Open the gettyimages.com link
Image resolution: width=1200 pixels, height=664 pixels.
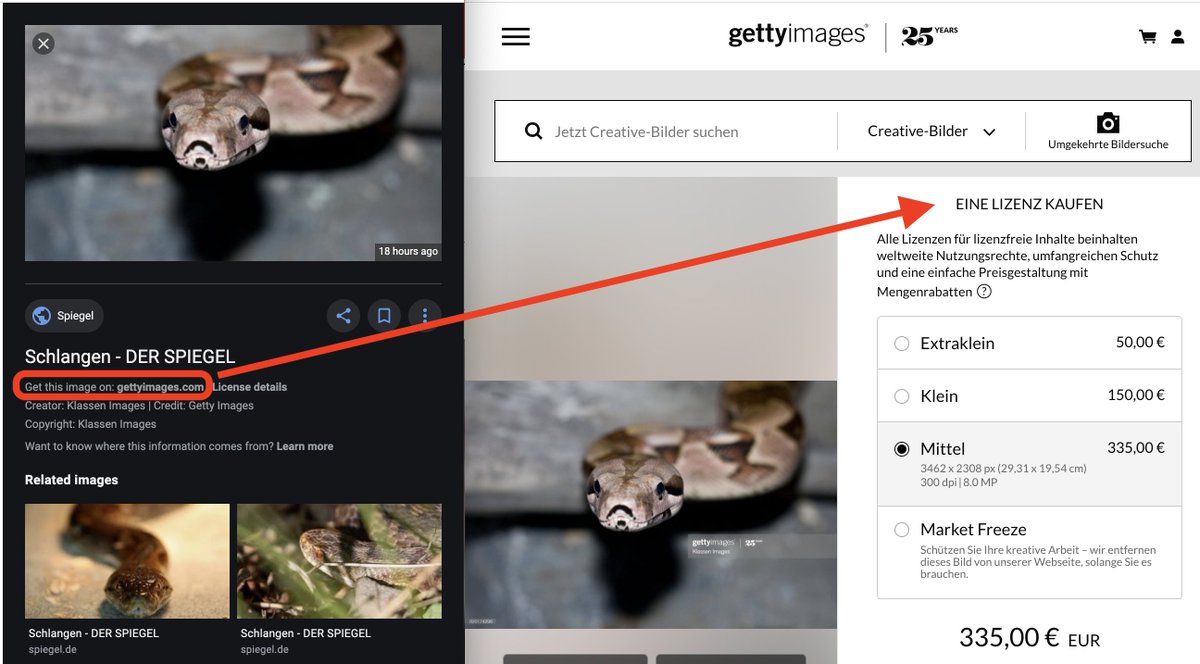point(160,387)
